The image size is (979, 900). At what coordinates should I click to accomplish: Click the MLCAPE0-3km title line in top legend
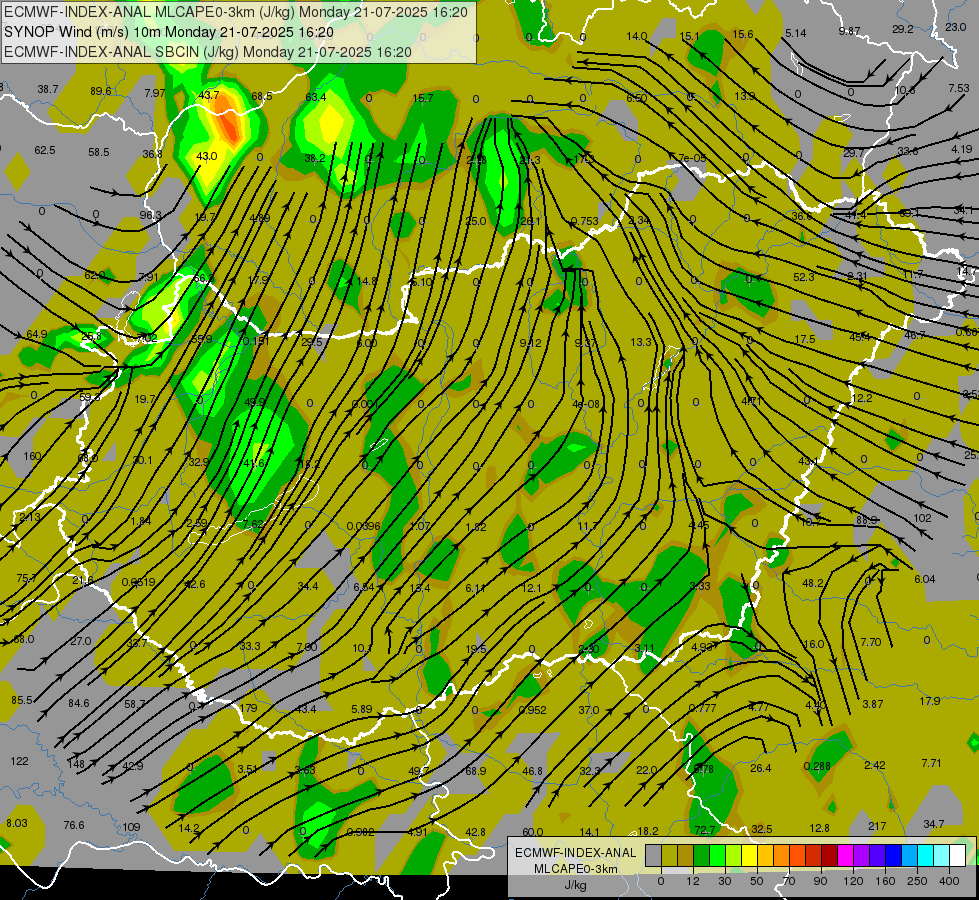(x=235, y=12)
